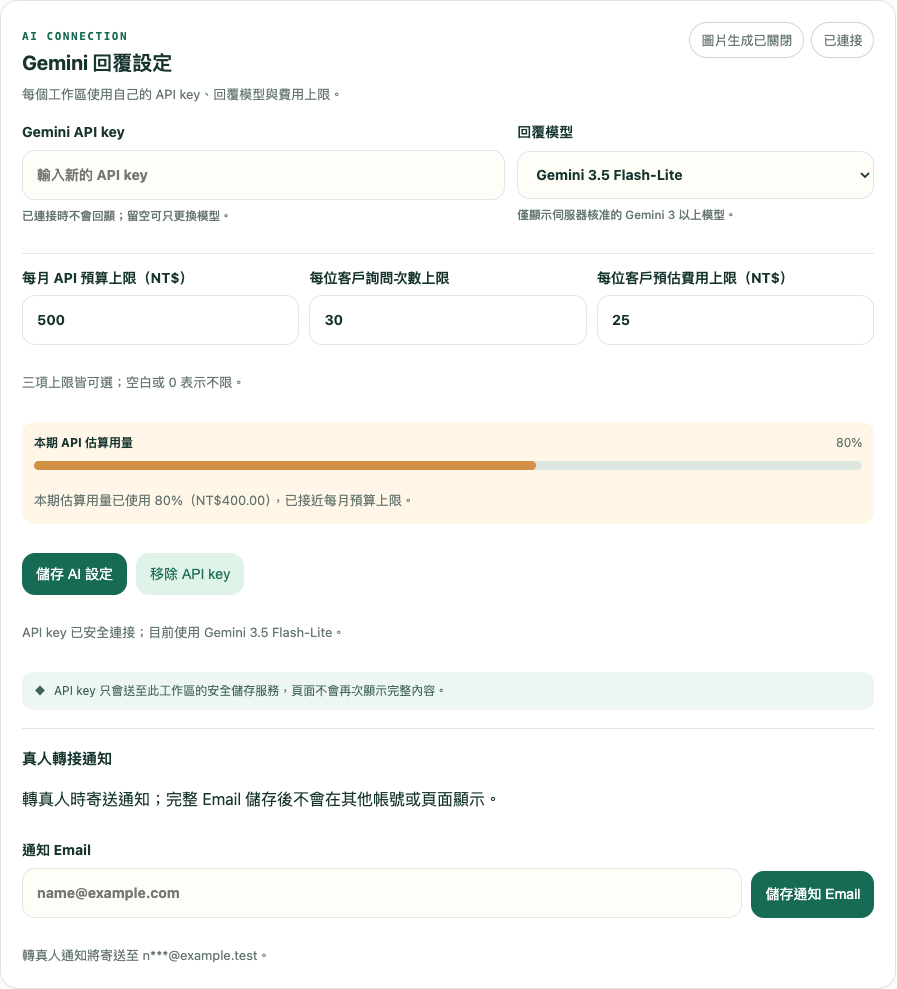Click the usage warning text mentioning NT$400.00
Viewport: 897px width, 989px height.
223,500
